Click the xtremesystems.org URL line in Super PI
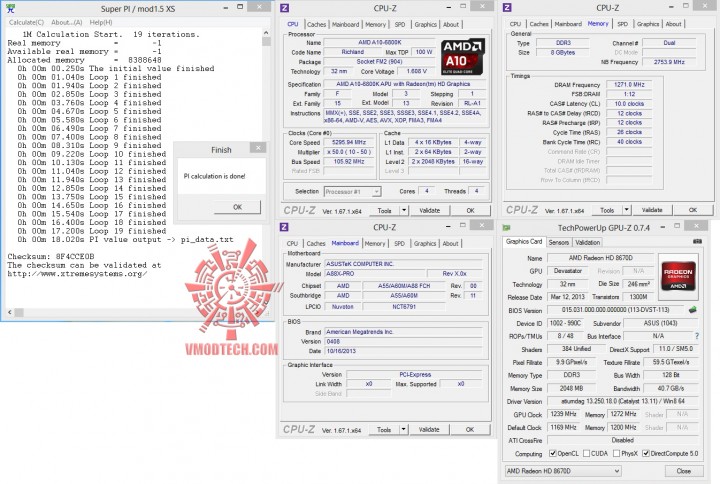 point(77,274)
